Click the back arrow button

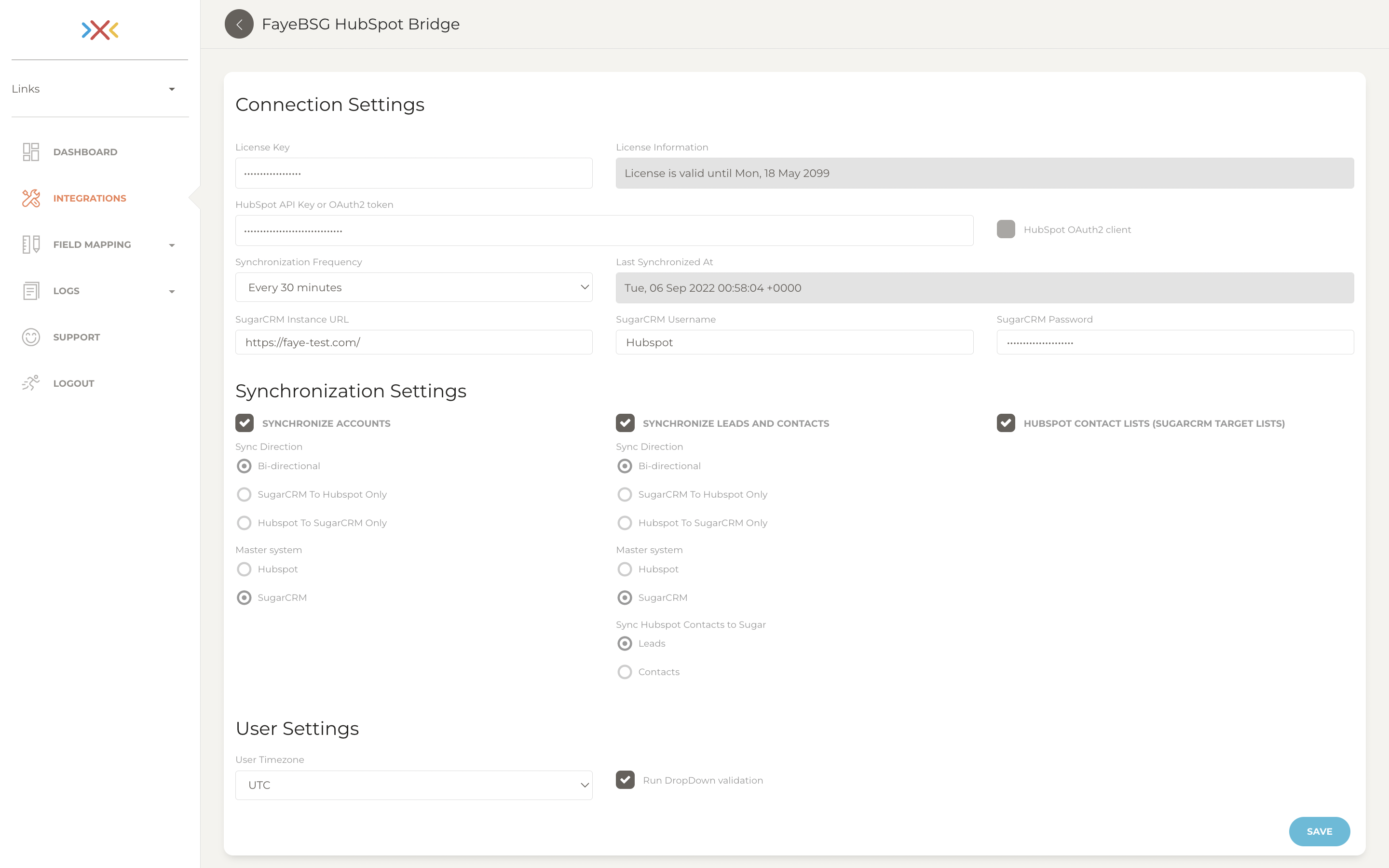(x=239, y=24)
